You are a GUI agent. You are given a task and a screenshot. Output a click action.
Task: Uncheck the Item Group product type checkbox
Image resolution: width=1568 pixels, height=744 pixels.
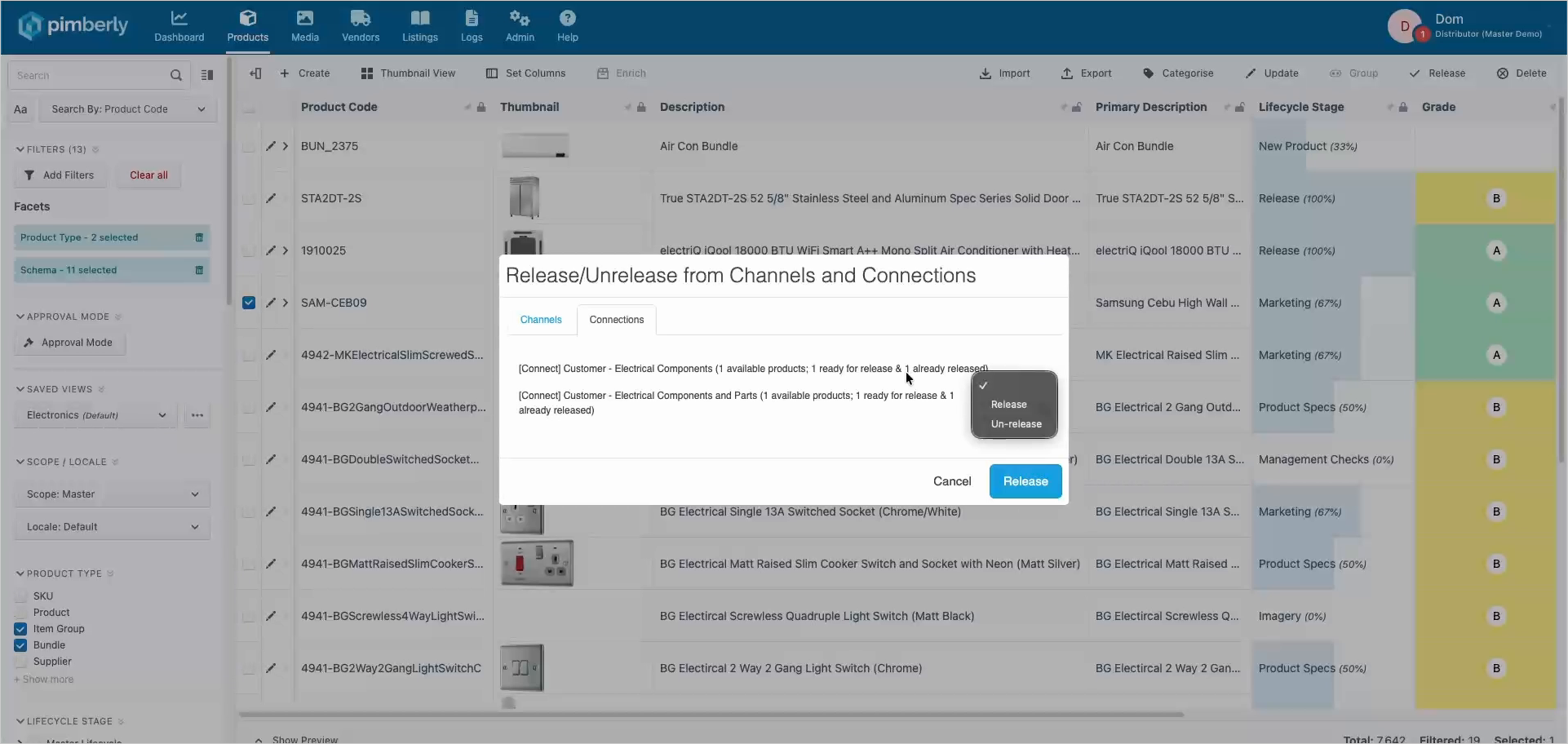point(20,629)
